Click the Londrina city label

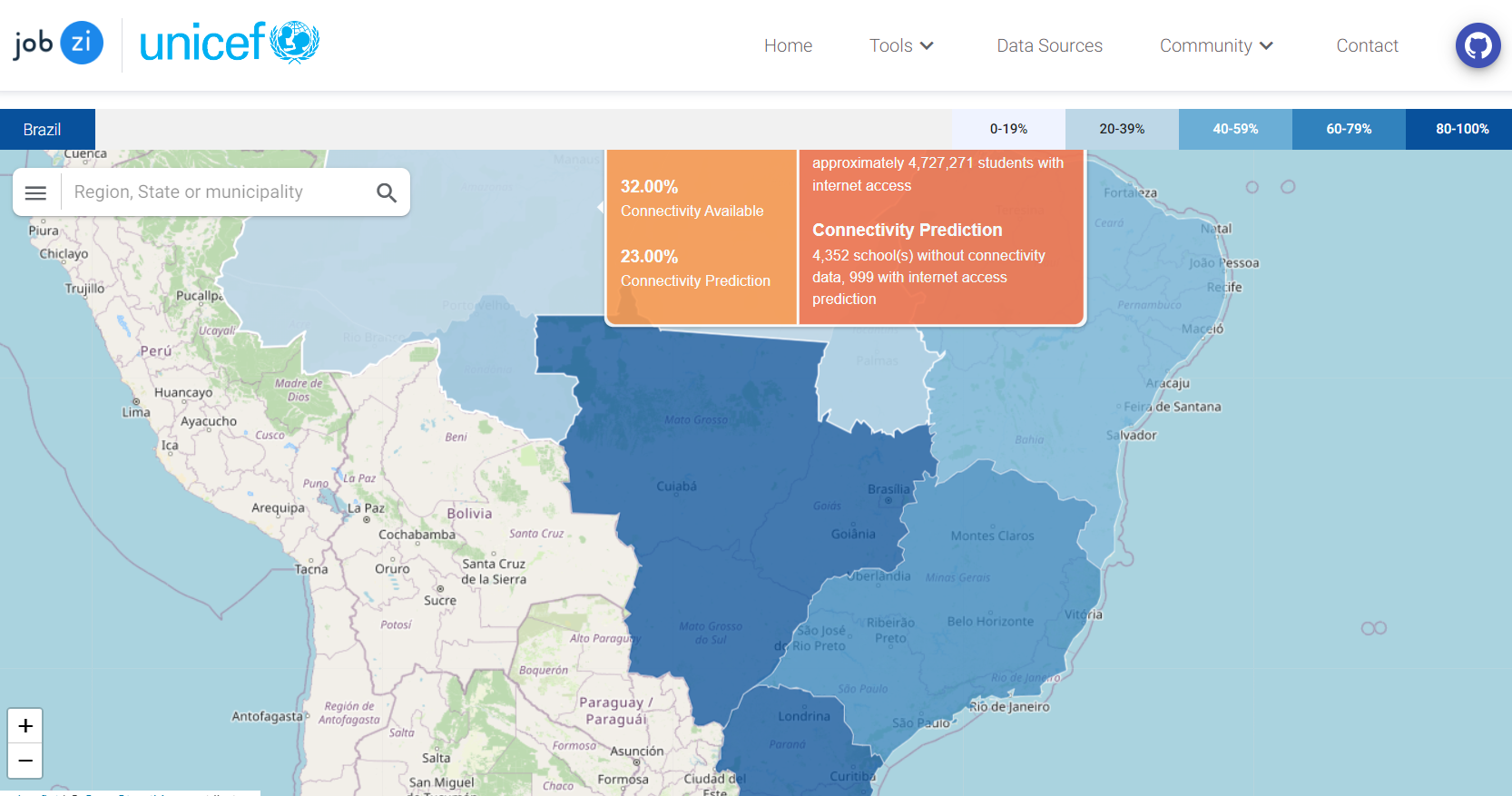(804, 716)
